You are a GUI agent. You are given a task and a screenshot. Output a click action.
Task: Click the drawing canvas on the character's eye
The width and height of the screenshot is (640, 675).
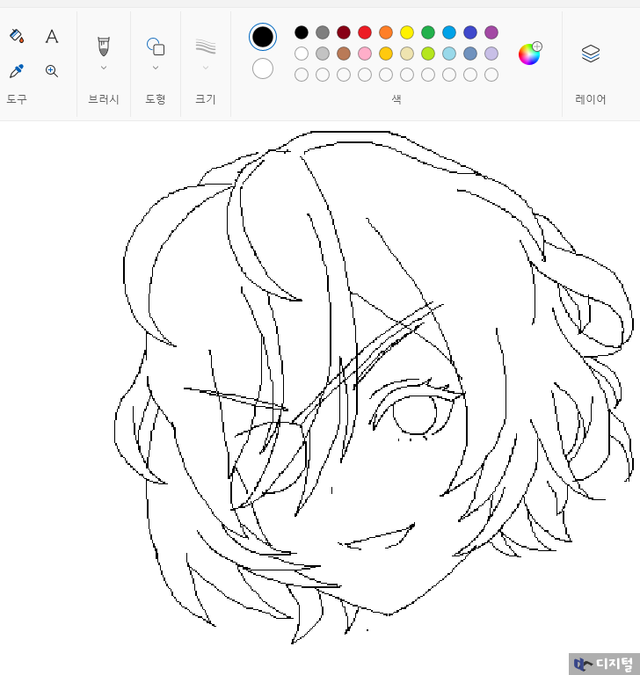point(414,415)
